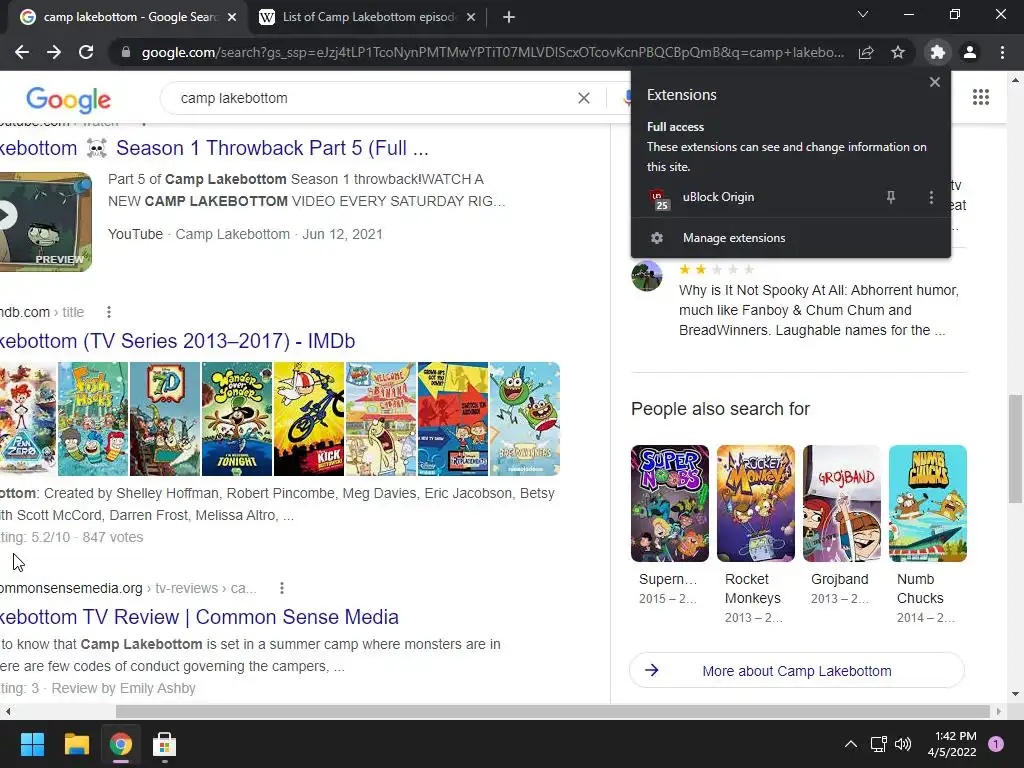The height and width of the screenshot is (768, 1024).
Task: Open the notification center badge
Action: pyautogui.click(x=996, y=744)
